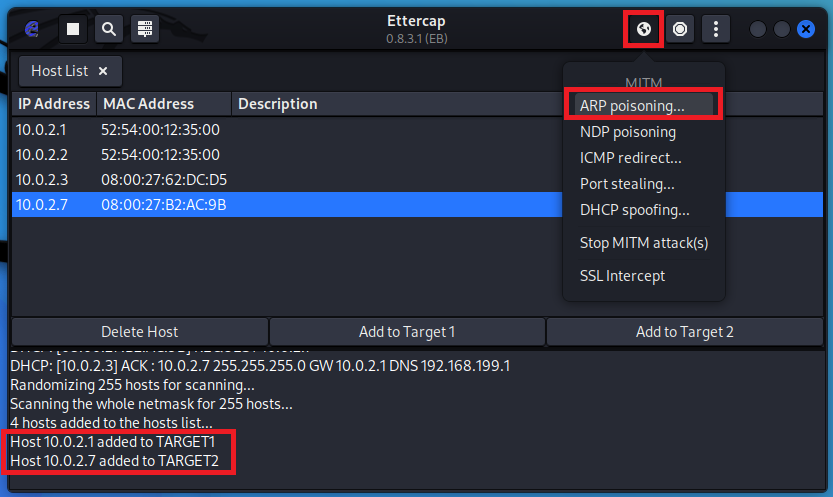This screenshot has height=497, width=833.
Task: Click log line '4 hosts added to the hosts list'
Action: point(111,423)
